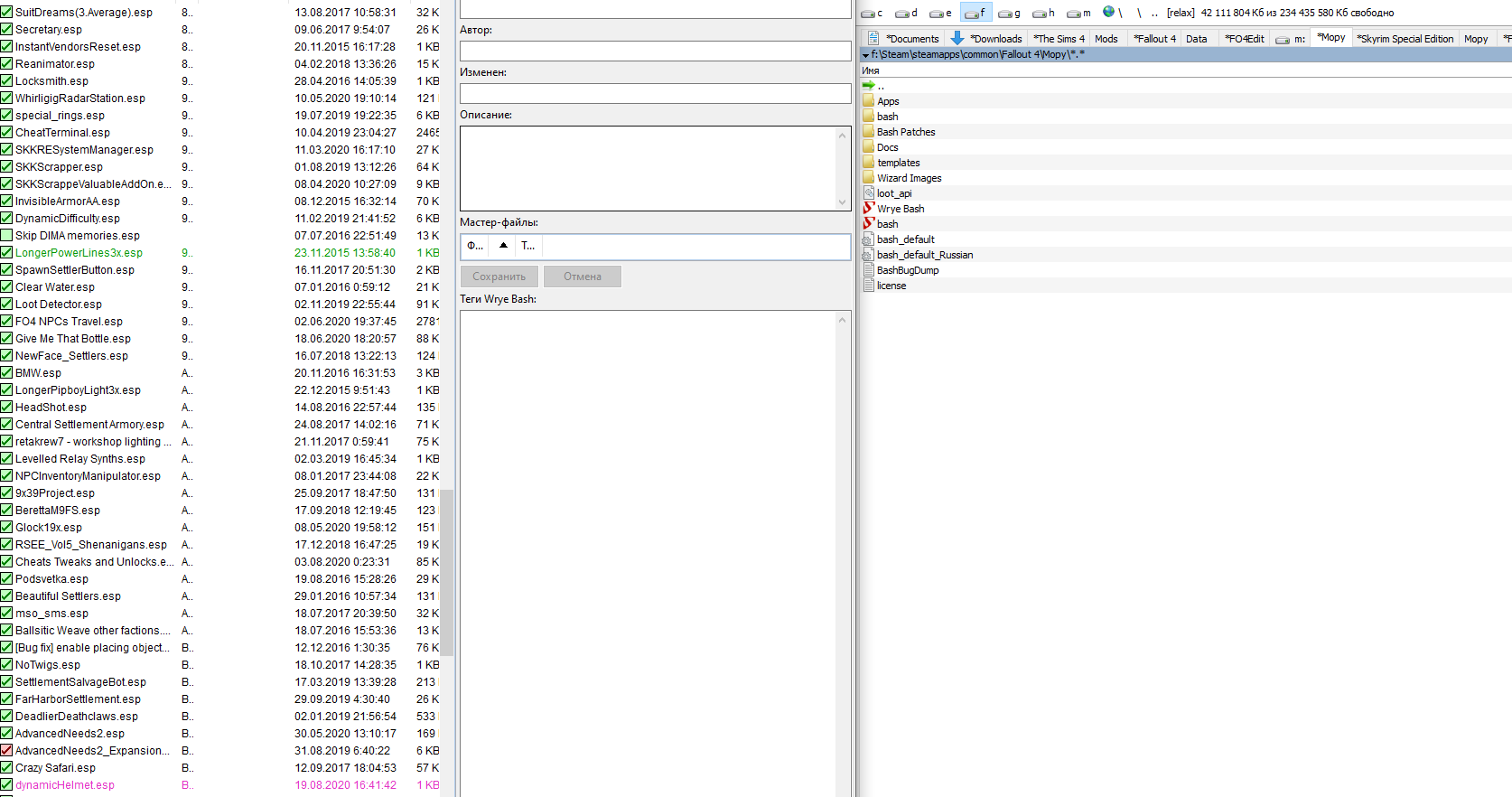Toggle AdvancedNeeds2_Expansion plugin checkbox

coord(6,751)
